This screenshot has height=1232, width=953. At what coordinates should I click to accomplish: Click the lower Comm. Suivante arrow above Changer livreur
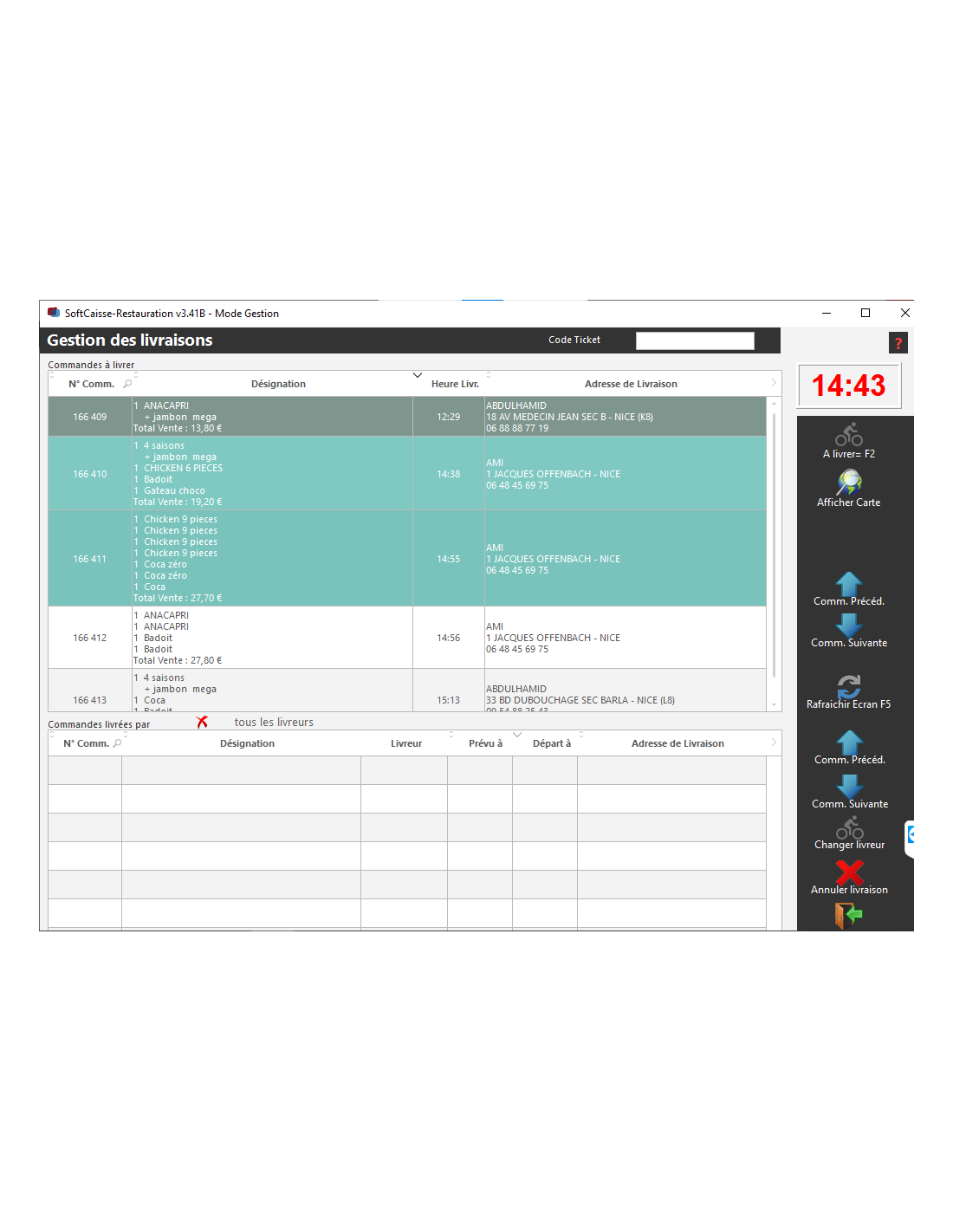(849, 786)
